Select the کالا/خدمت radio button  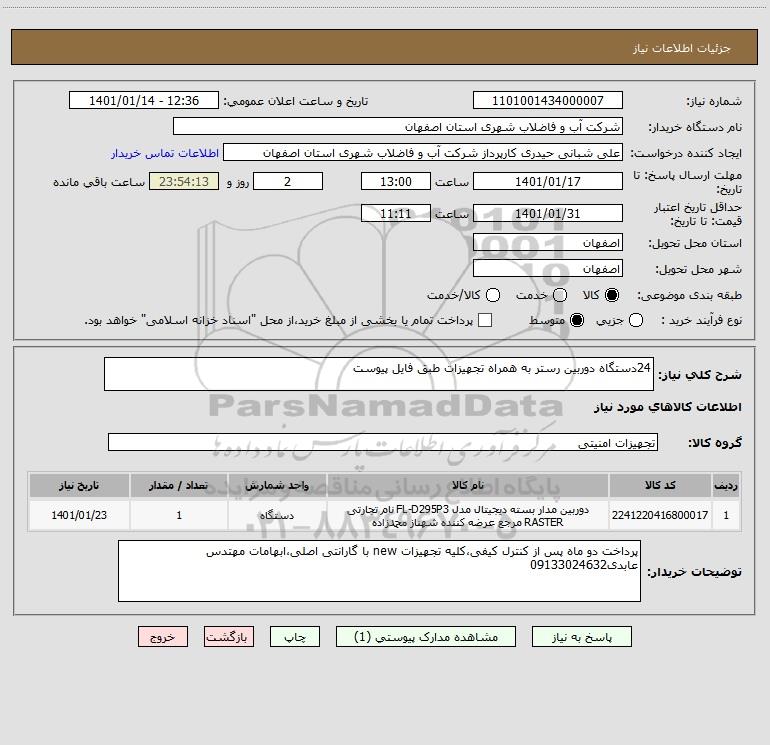pos(493,295)
